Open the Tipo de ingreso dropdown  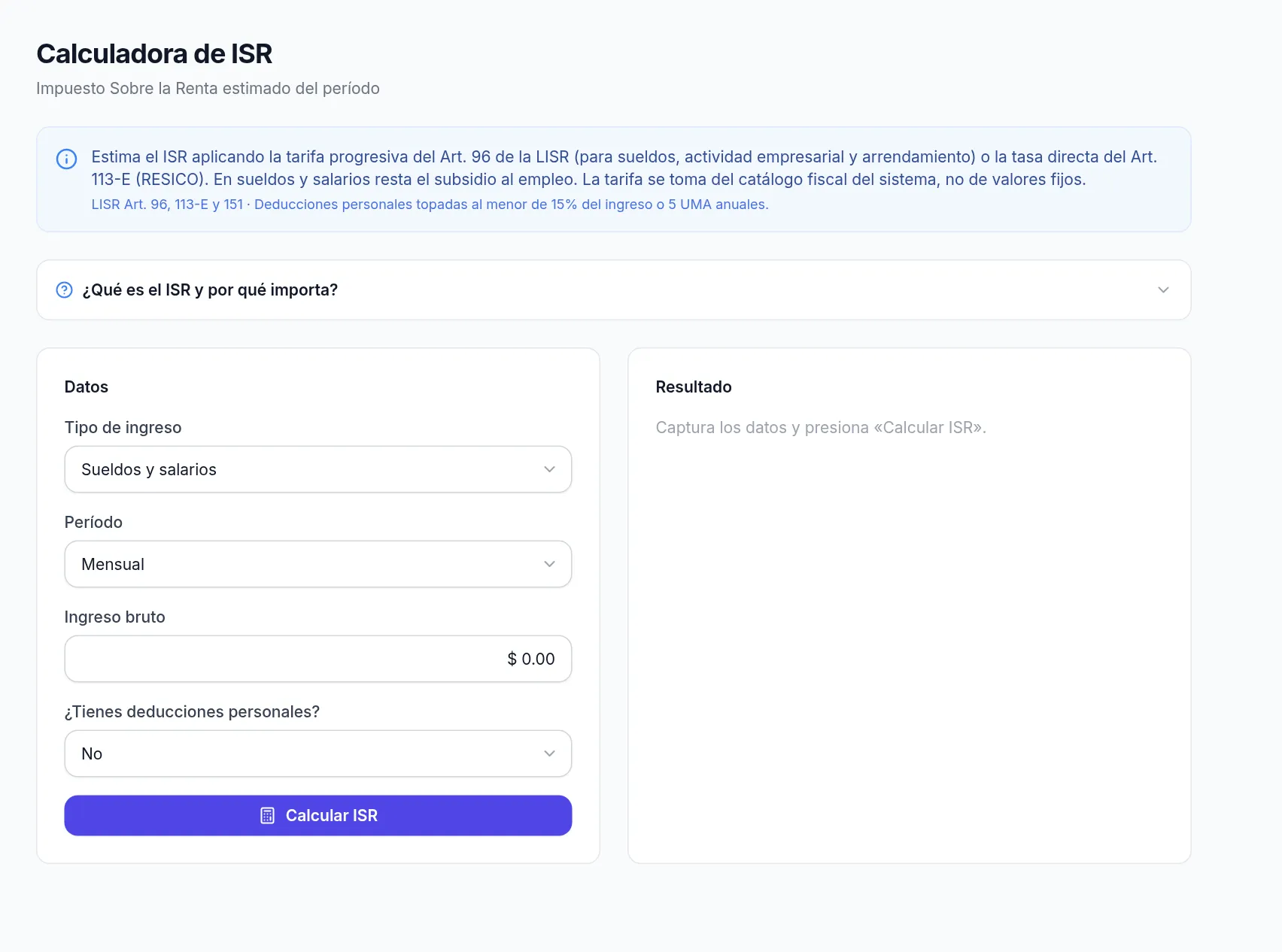318,469
